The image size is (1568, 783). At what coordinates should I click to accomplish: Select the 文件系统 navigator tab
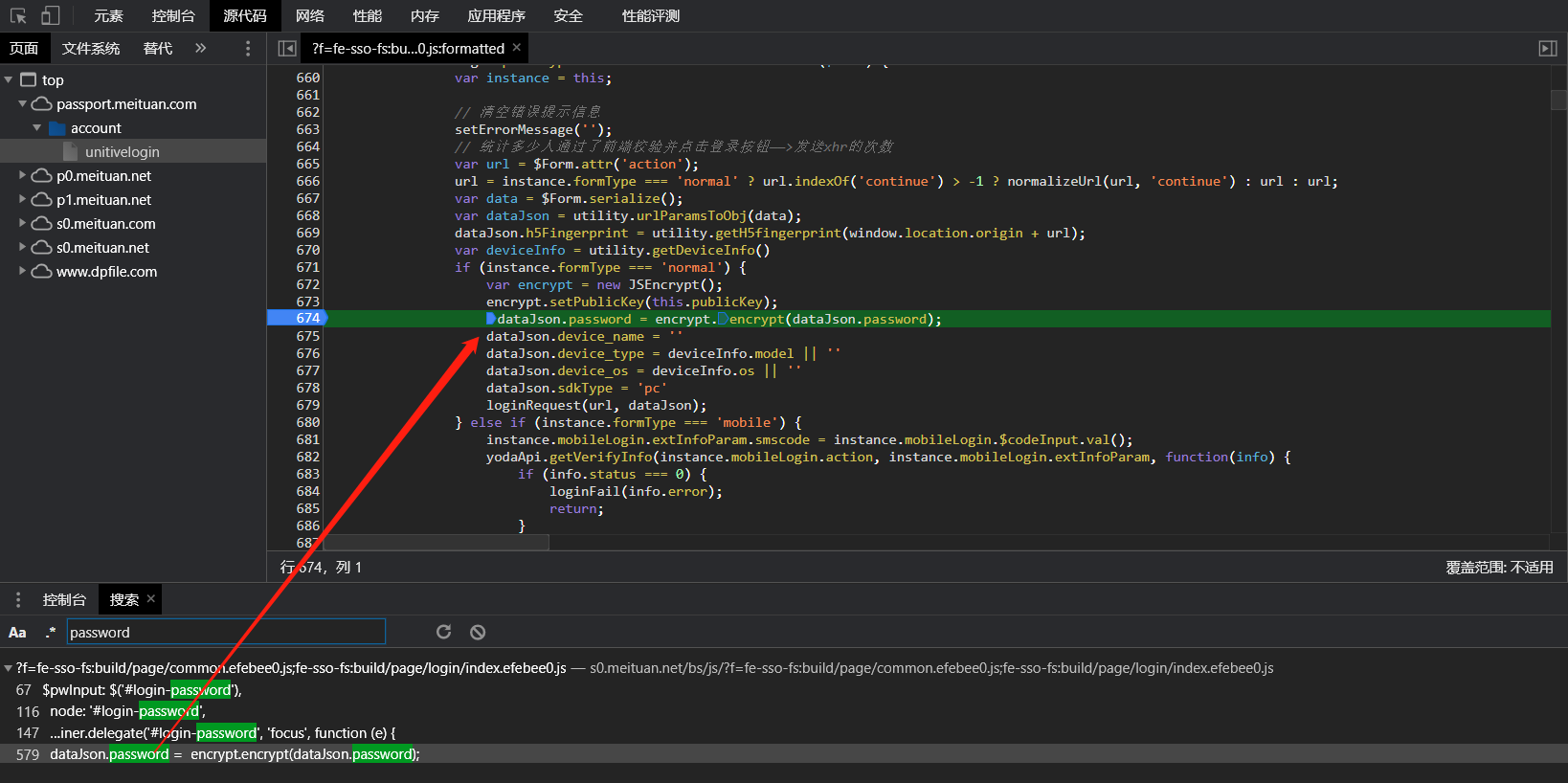click(x=91, y=48)
